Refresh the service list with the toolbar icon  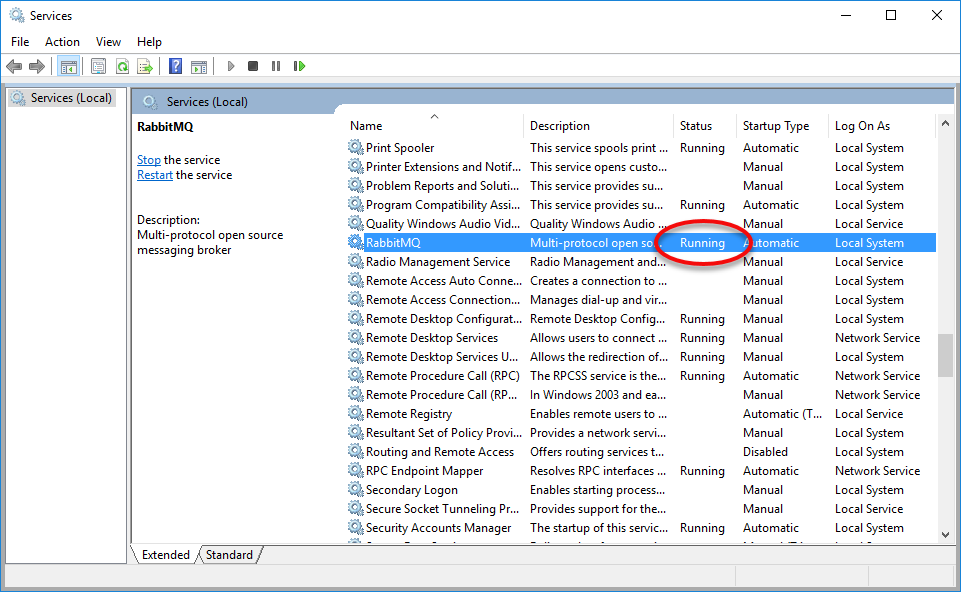tap(122, 66)
